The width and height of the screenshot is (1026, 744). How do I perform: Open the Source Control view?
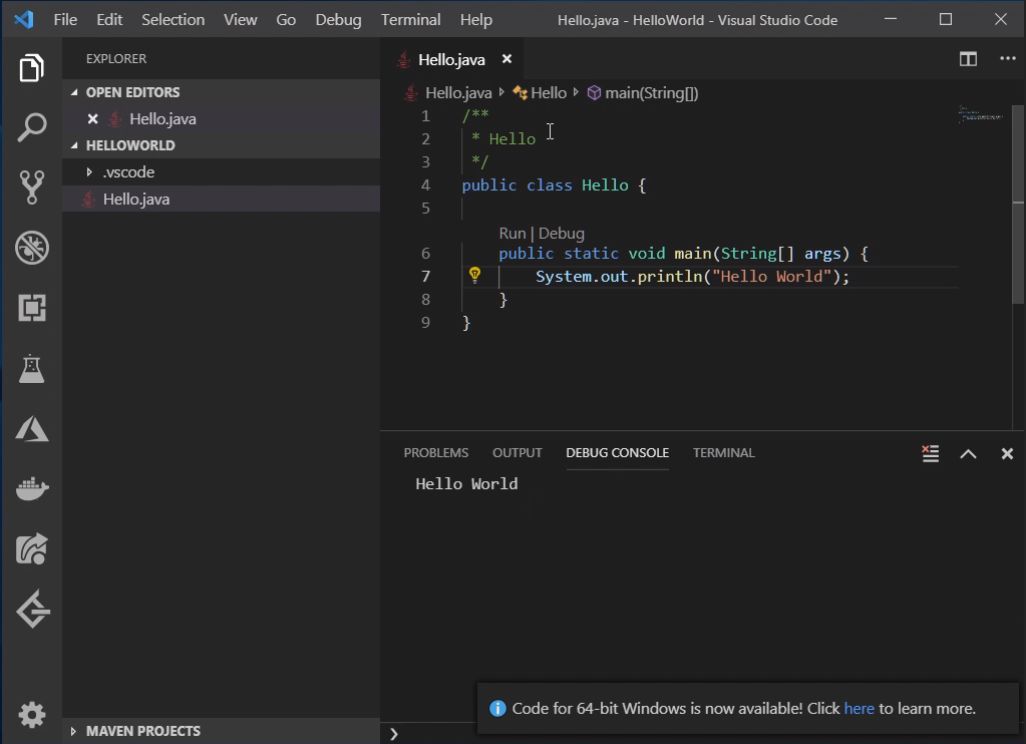pyautogui.click(x=32, y=187)
